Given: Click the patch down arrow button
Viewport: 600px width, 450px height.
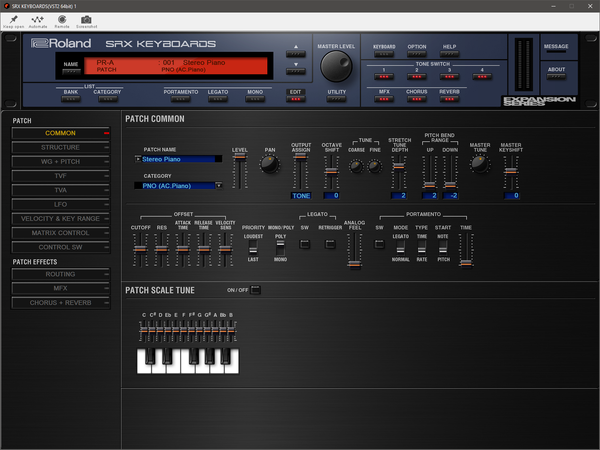Looking at the screenshot, I should [296, 72].
